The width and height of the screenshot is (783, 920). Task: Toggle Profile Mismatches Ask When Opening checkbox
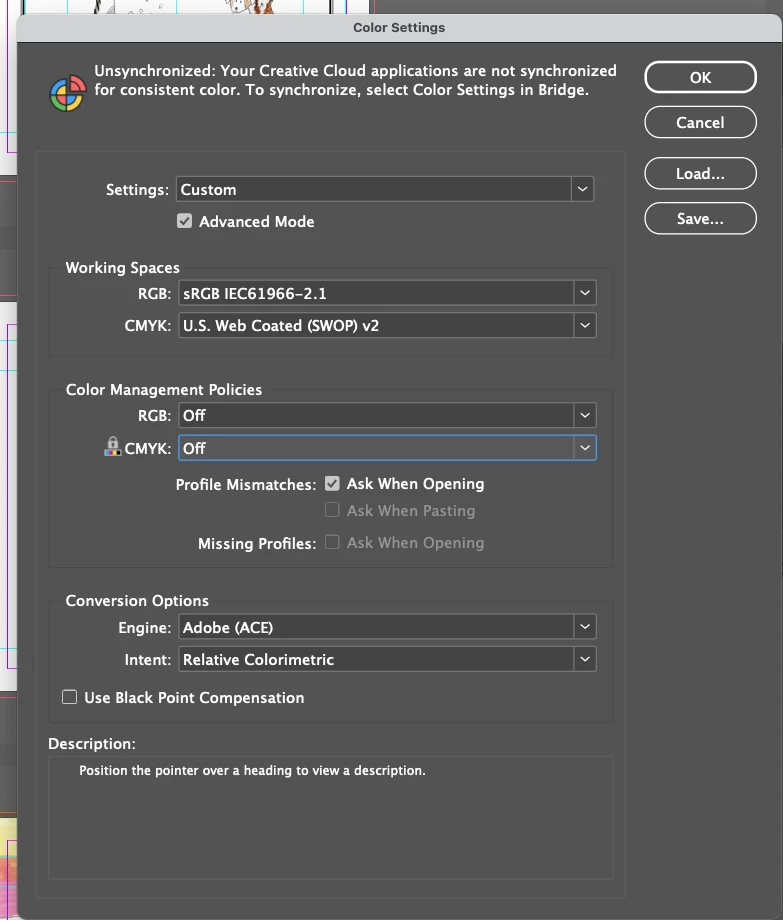click(x=333, y=483)
